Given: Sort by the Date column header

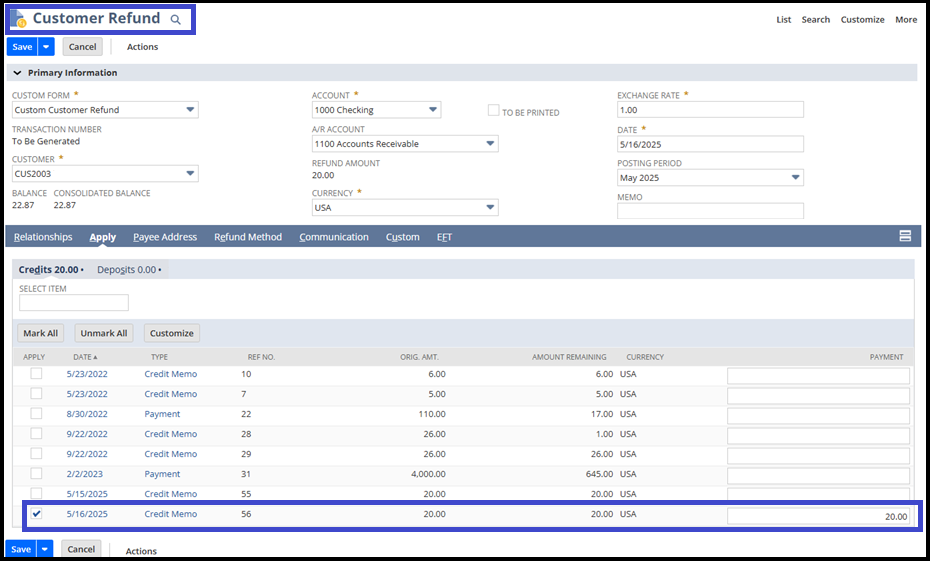Looking at the screenshot, I should pos(85,357).
